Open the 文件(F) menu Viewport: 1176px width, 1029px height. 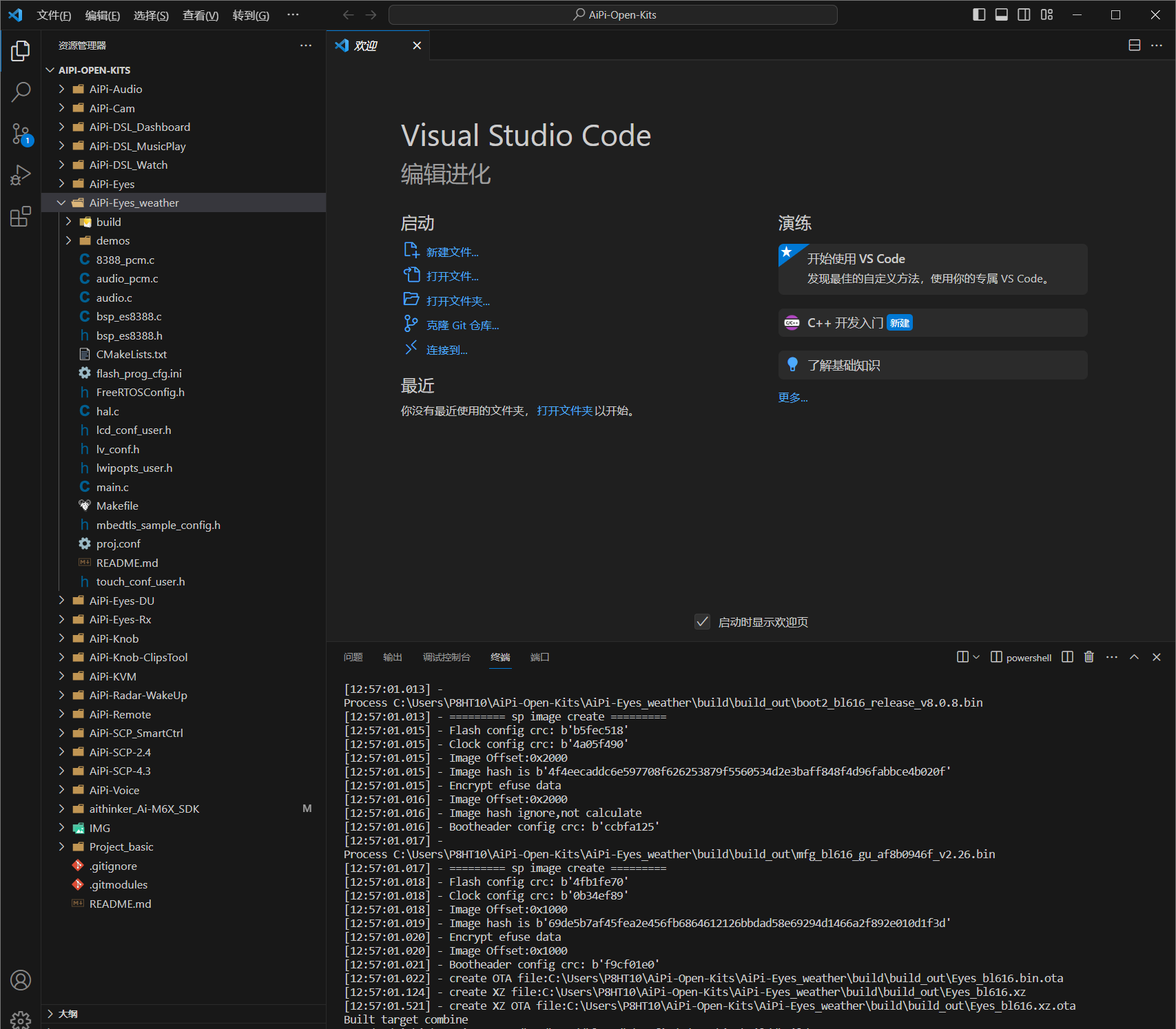pyautogui.click(x=54, y=15)
